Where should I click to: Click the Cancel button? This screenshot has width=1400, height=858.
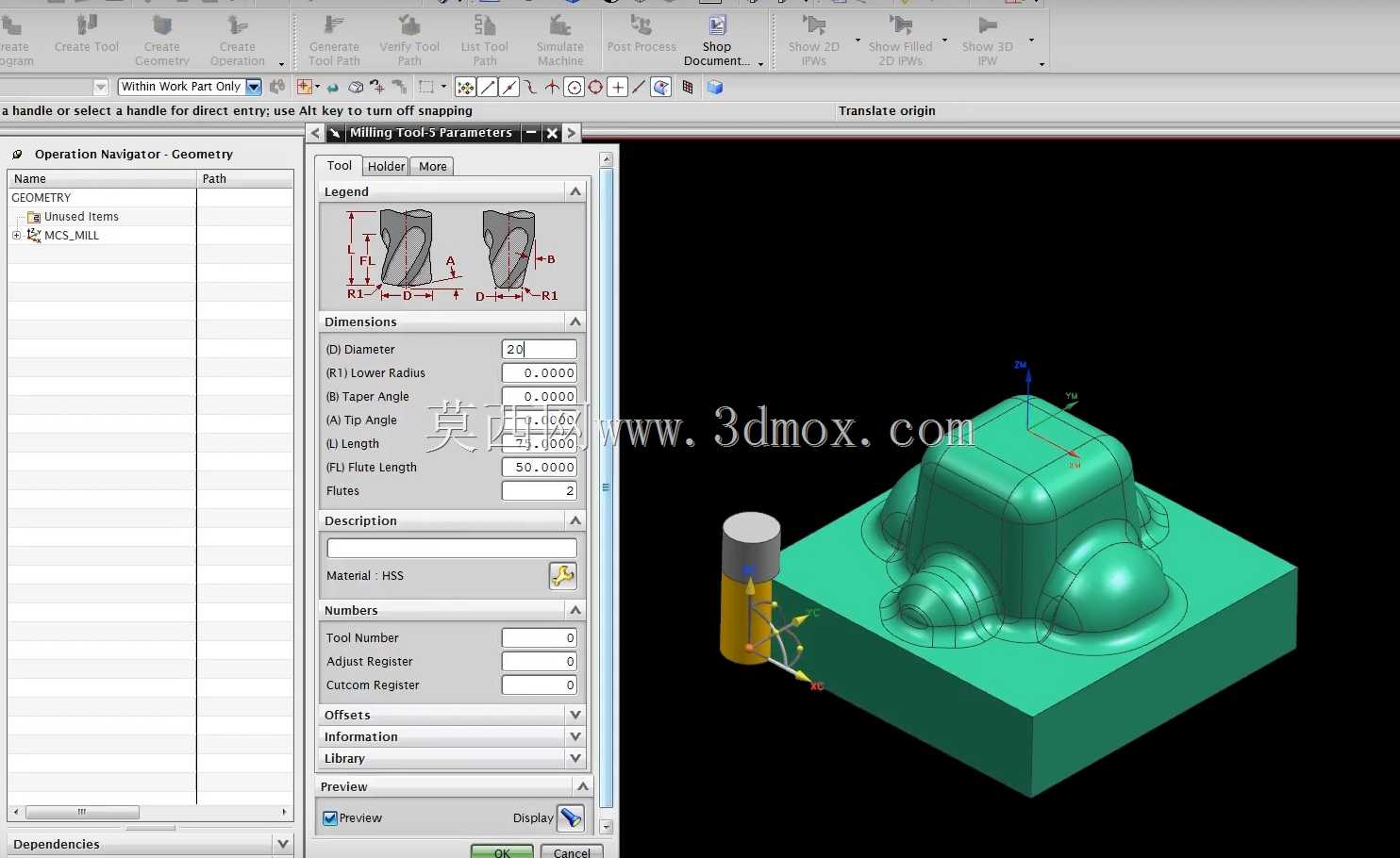click(x=572, y=852)
